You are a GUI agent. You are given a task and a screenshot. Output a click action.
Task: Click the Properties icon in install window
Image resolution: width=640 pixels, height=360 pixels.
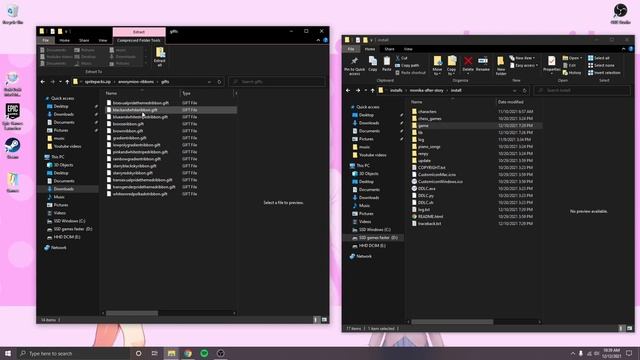coord(551,65)
